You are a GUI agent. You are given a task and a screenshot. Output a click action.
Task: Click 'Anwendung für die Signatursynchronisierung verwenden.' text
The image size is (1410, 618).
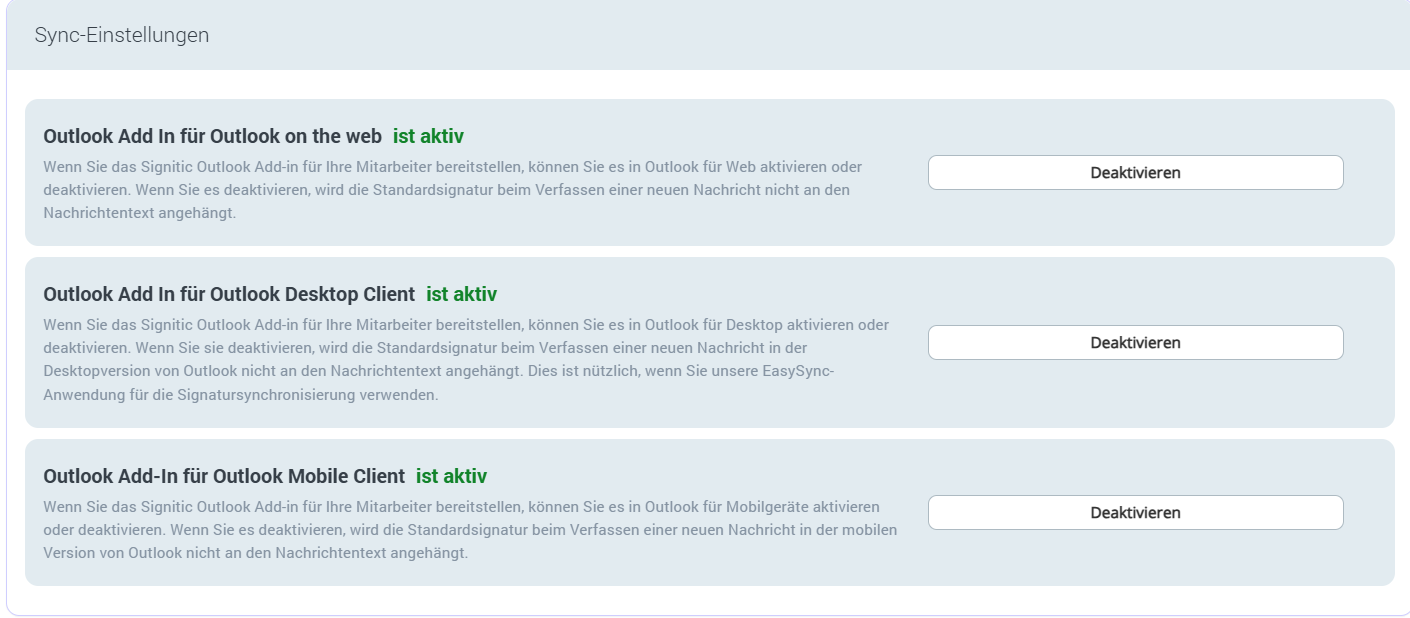point(240,395)
